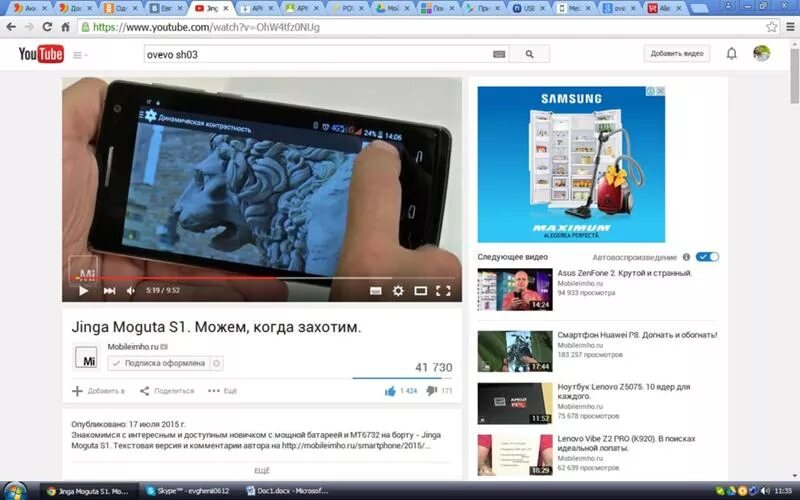Toggle video subtitles

(376, 291)
